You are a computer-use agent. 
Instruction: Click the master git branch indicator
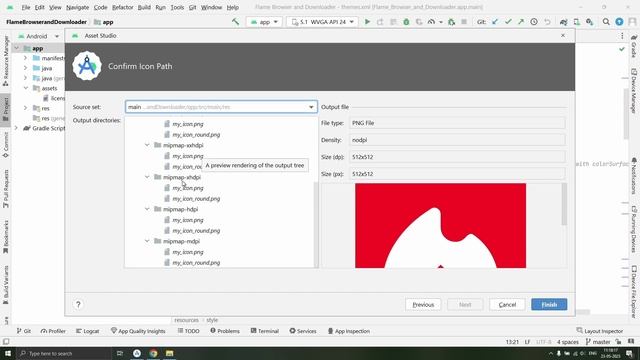[x=598, y=342]
